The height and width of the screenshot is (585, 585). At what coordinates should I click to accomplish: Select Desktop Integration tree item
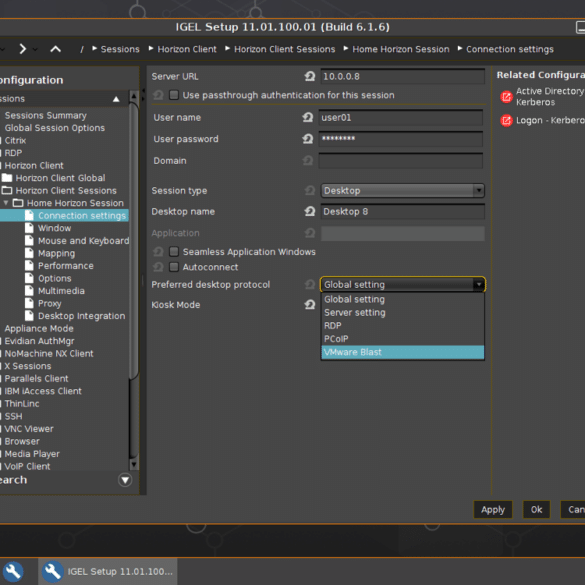(81, 316)
